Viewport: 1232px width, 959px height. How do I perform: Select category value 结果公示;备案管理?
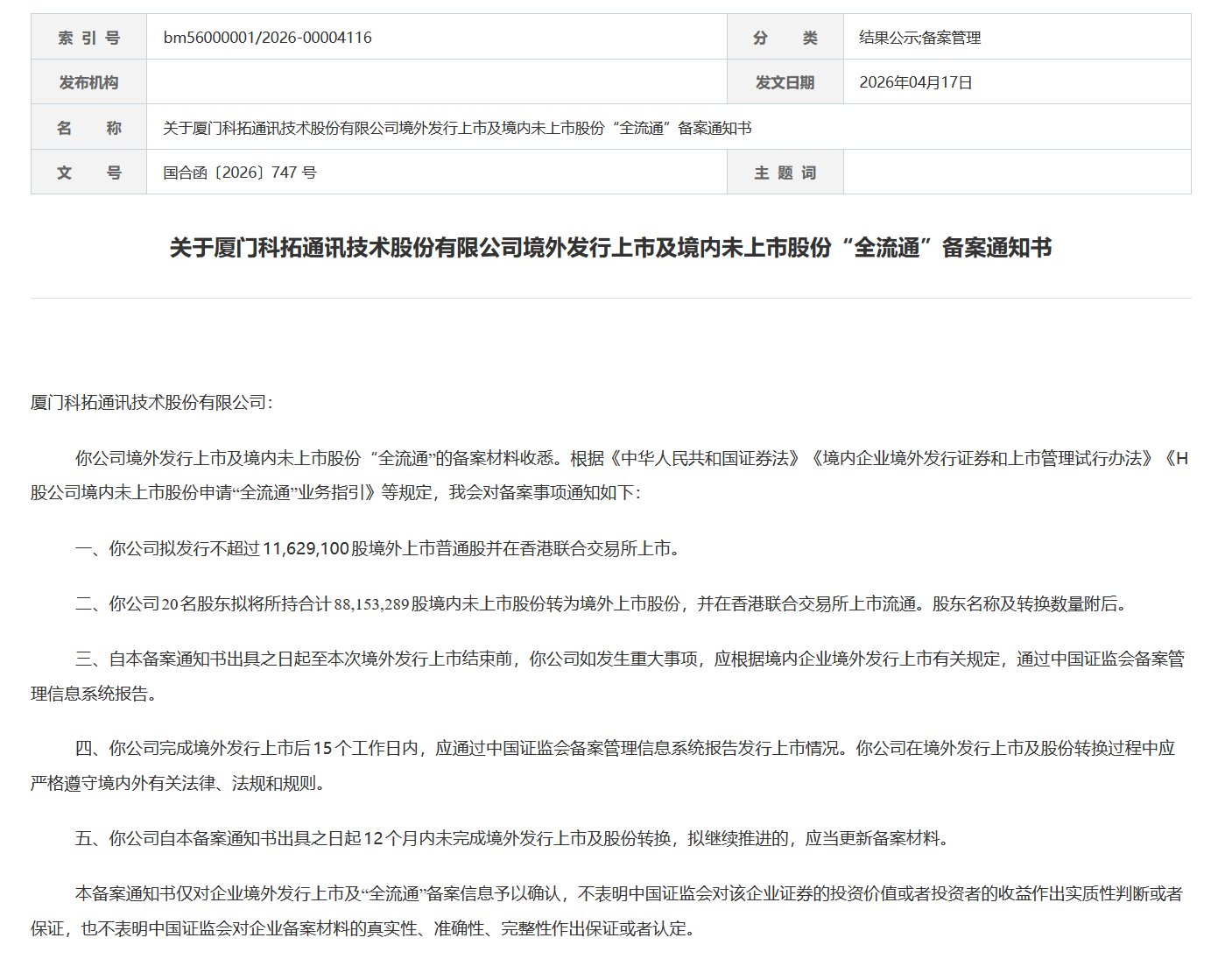tap(920, 38)
